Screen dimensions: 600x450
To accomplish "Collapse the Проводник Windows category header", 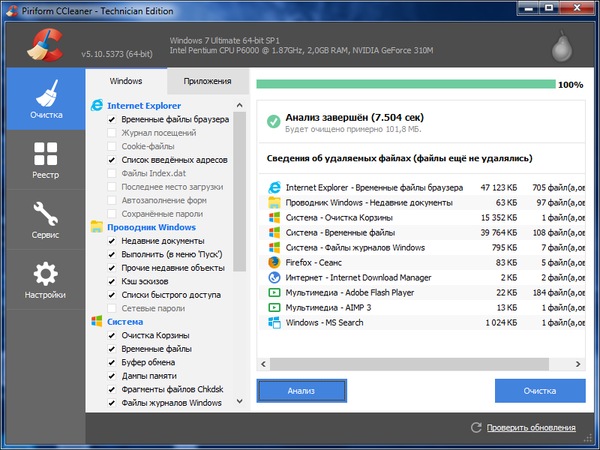I will point(149,226).
